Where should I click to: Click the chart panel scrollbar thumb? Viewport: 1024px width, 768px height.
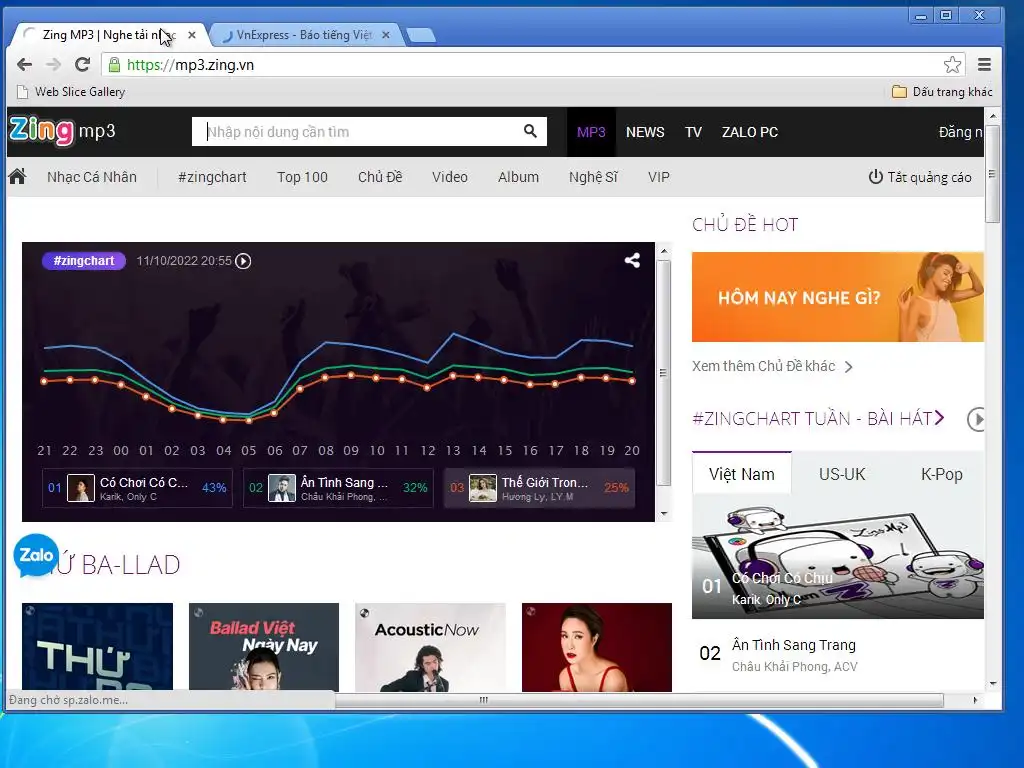click(x=664, y=373)
